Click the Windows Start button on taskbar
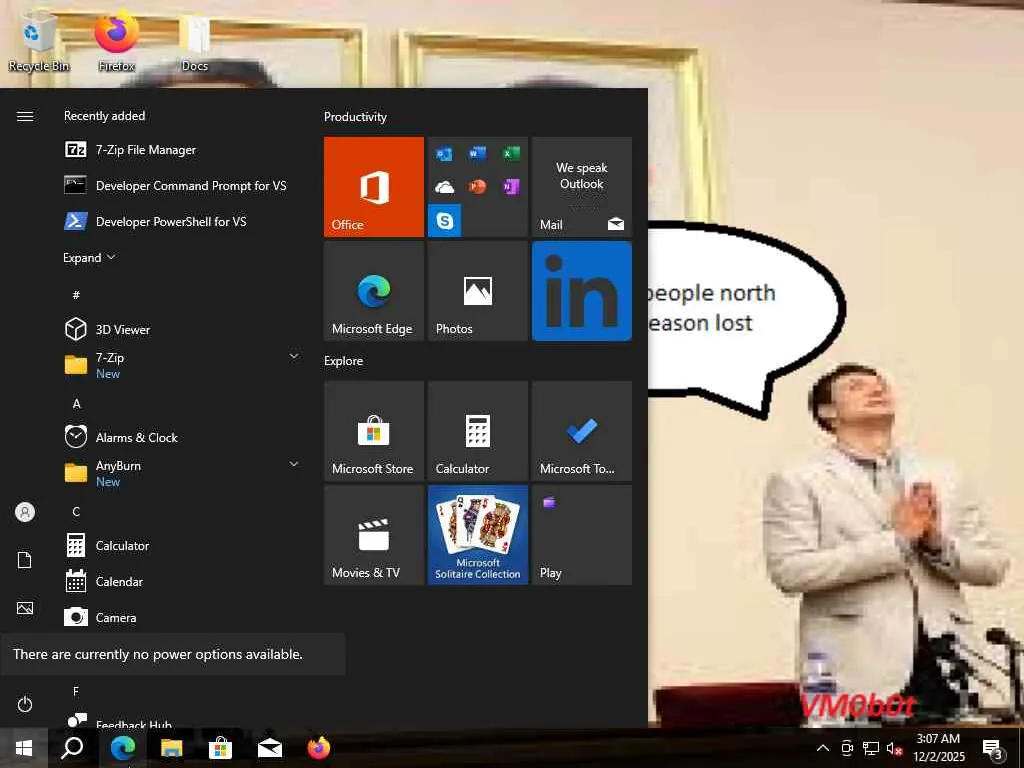Viewport: 1024px width, 768px height. click(x=24, y=748)
